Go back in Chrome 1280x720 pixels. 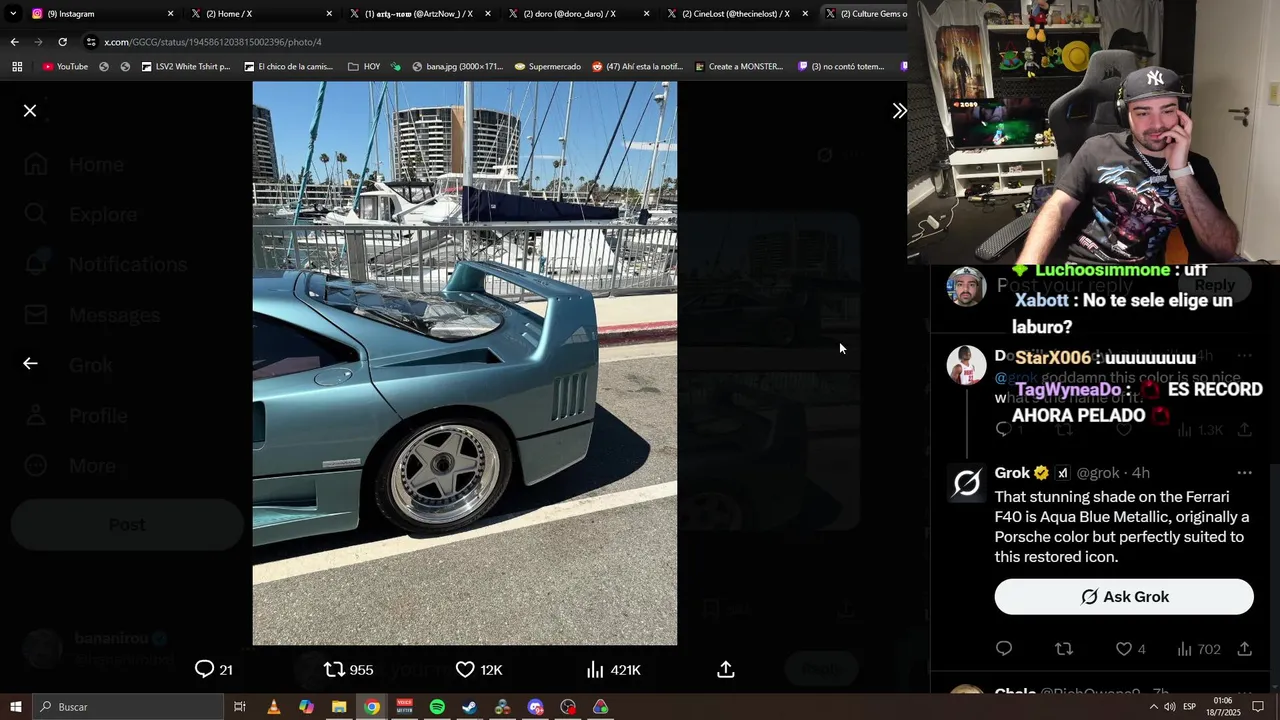coord(14,42)
